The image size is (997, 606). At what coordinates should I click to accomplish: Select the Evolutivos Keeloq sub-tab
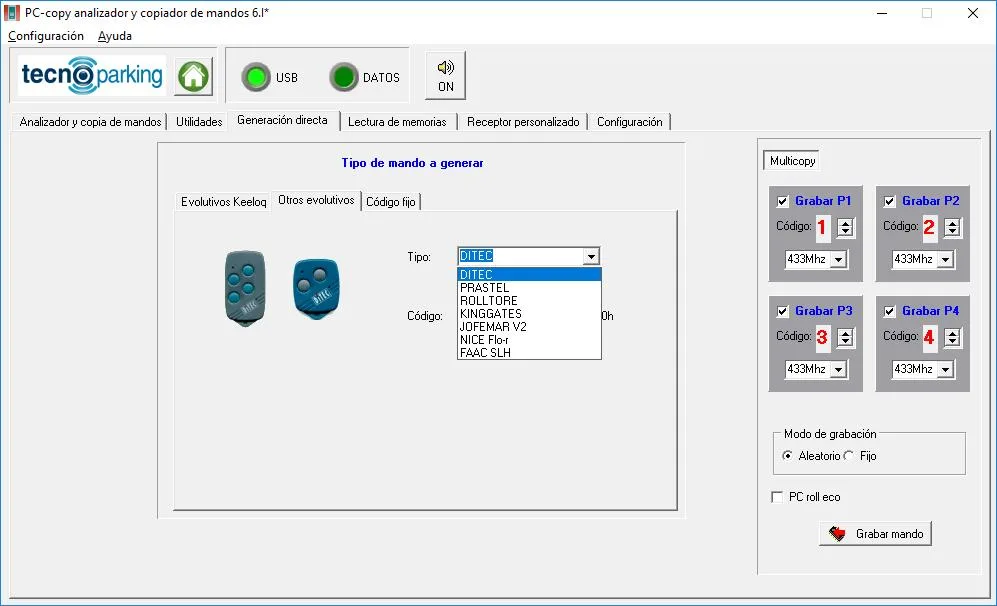click(x=223, y=202)
